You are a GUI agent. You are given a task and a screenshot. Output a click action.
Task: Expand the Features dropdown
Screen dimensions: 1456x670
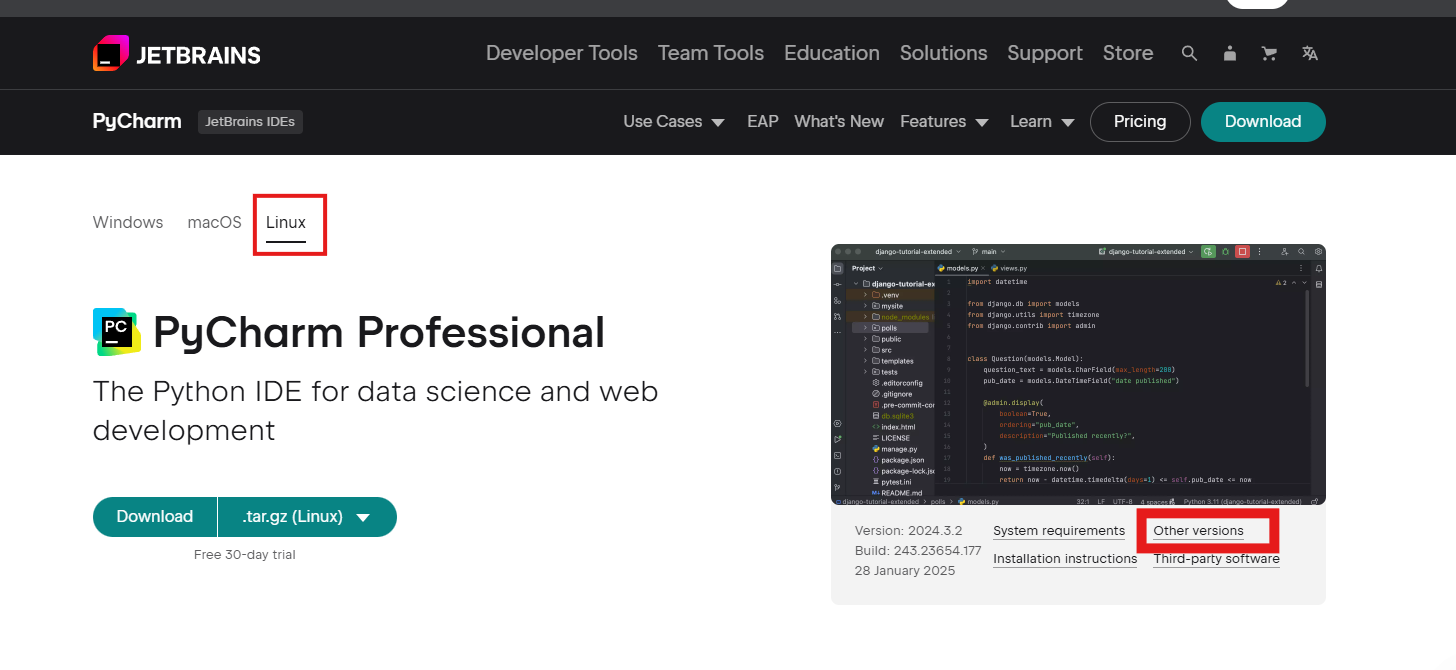(x=944, y=122)
